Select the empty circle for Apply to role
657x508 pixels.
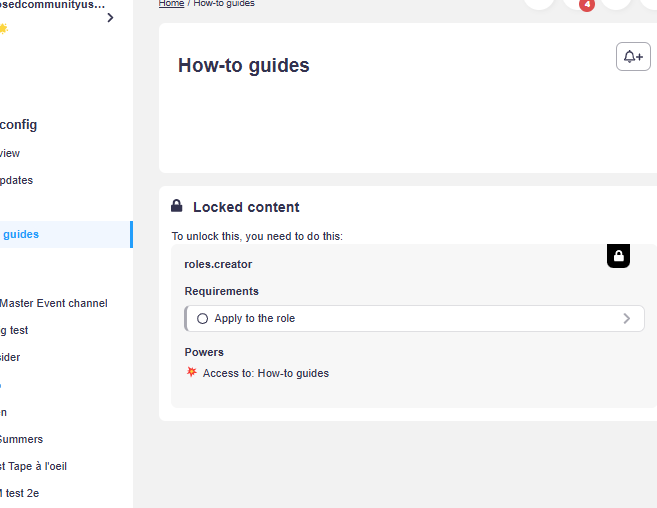203,319
